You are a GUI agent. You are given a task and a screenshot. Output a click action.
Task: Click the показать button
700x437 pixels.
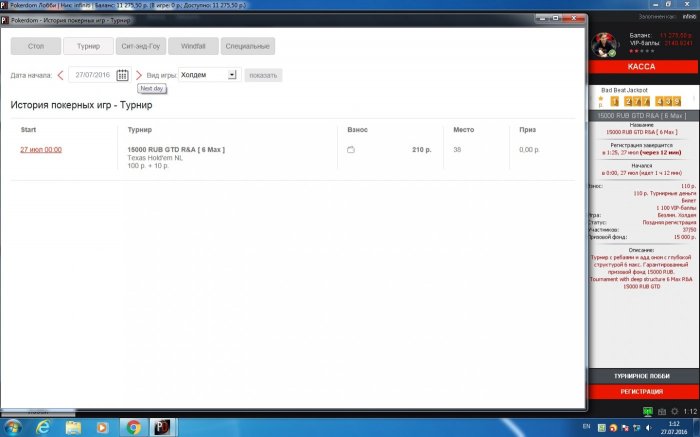point(263,75)
